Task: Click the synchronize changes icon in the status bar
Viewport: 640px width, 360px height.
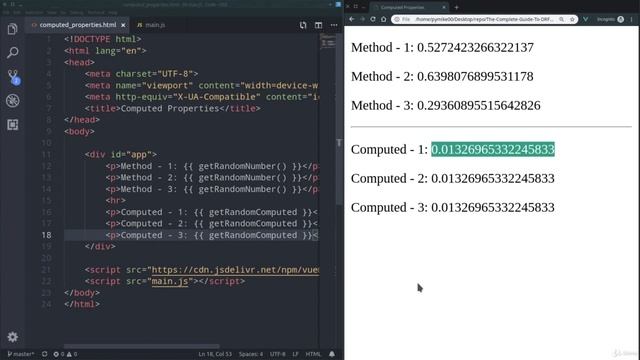Action: [x=44, y=354]
